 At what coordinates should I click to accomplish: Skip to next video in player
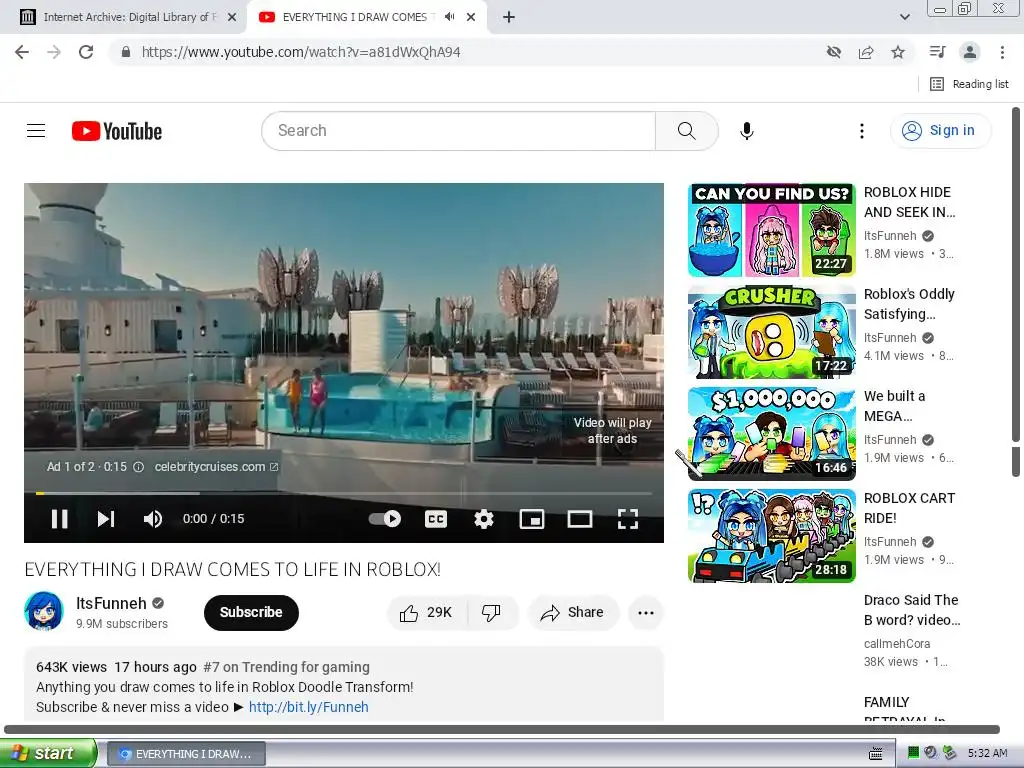point(106,519)
